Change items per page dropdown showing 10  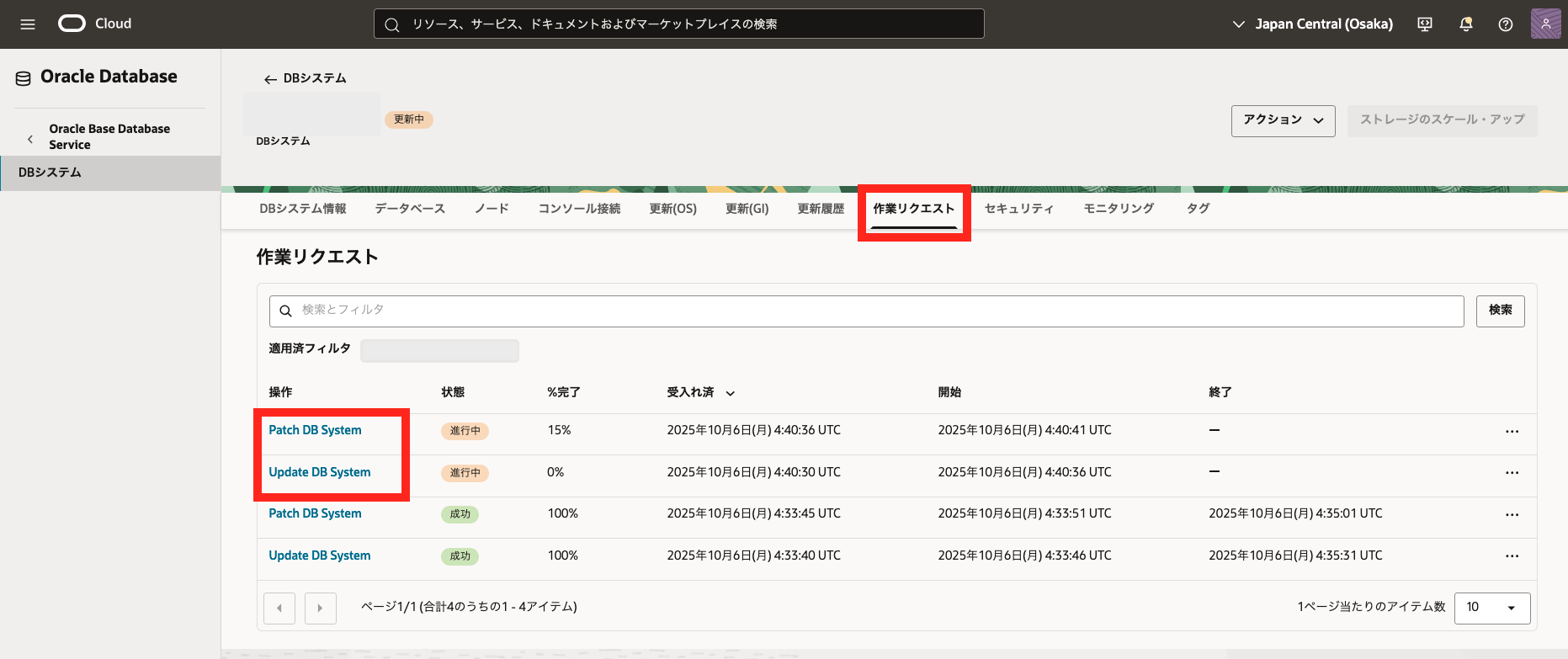1491,608
